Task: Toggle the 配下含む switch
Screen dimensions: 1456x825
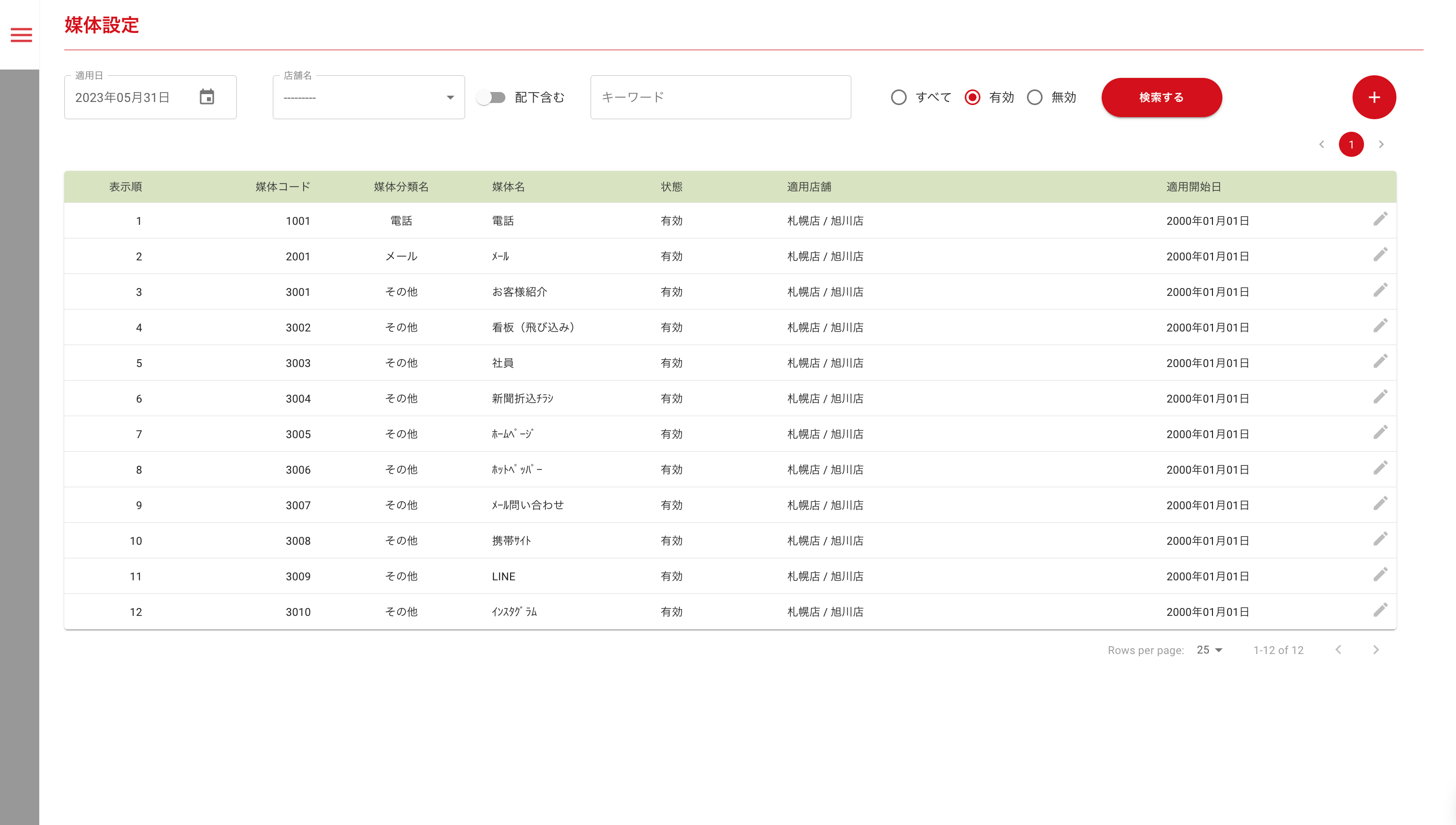Action: pos(490,97)
